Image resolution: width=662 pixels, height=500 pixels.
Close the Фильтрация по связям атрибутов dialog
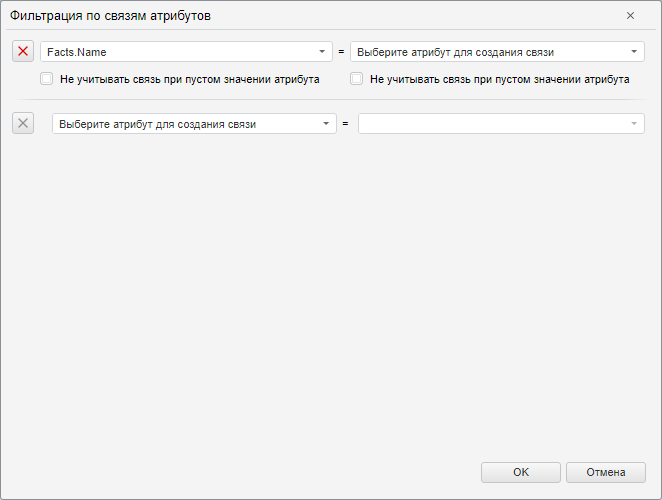(x=630, y=16)
